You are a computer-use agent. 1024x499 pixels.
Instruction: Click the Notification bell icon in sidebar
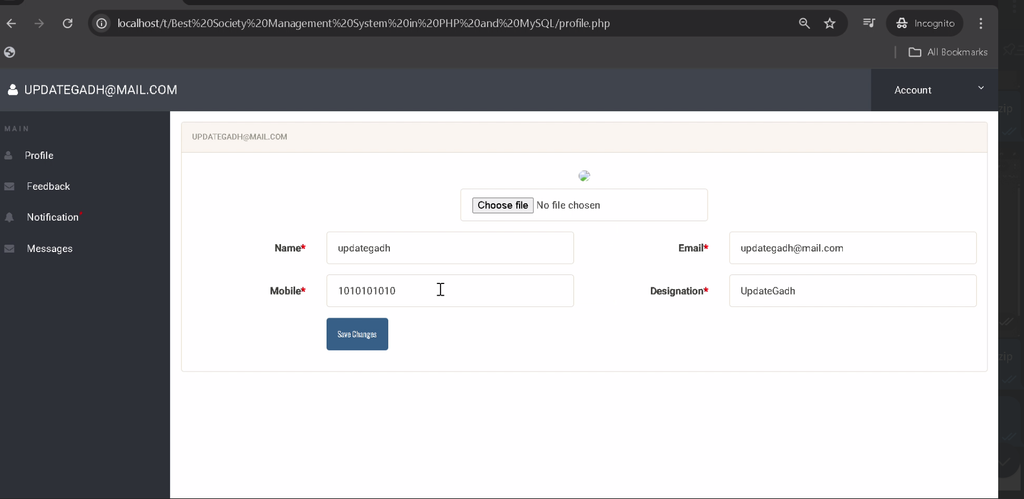coord(9,217)
